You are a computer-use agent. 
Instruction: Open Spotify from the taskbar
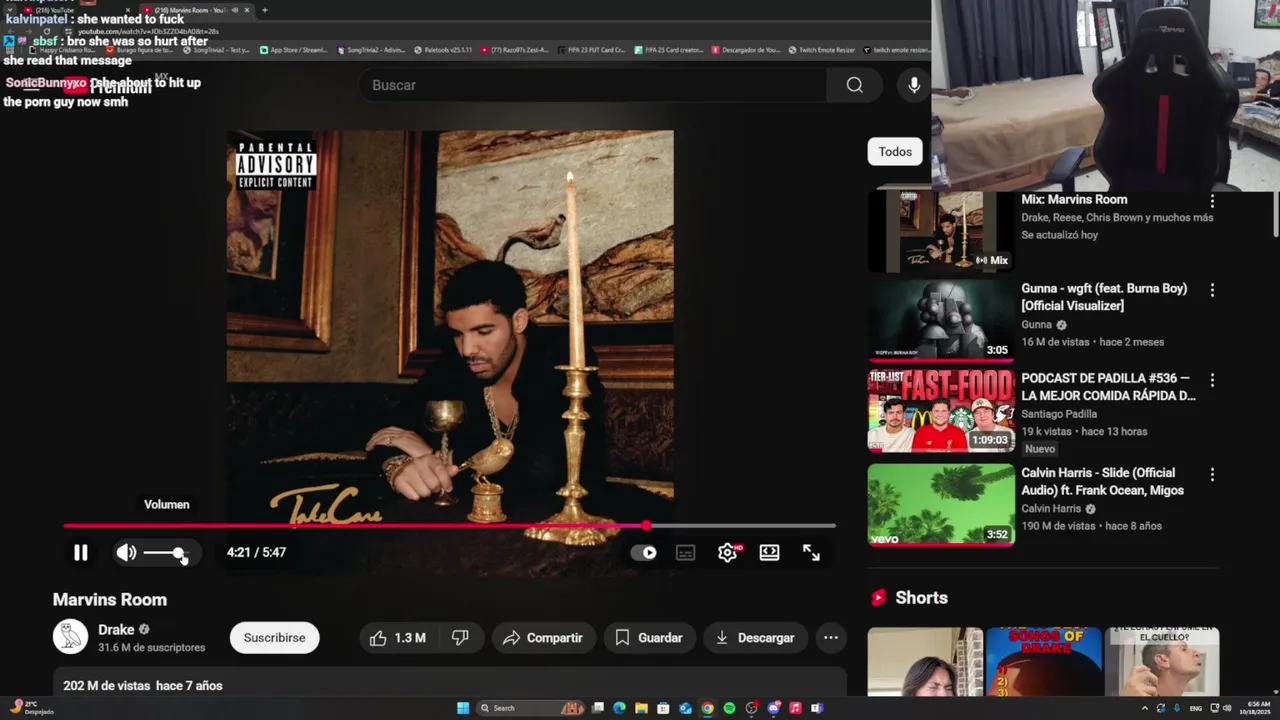(x=729, y=708)
